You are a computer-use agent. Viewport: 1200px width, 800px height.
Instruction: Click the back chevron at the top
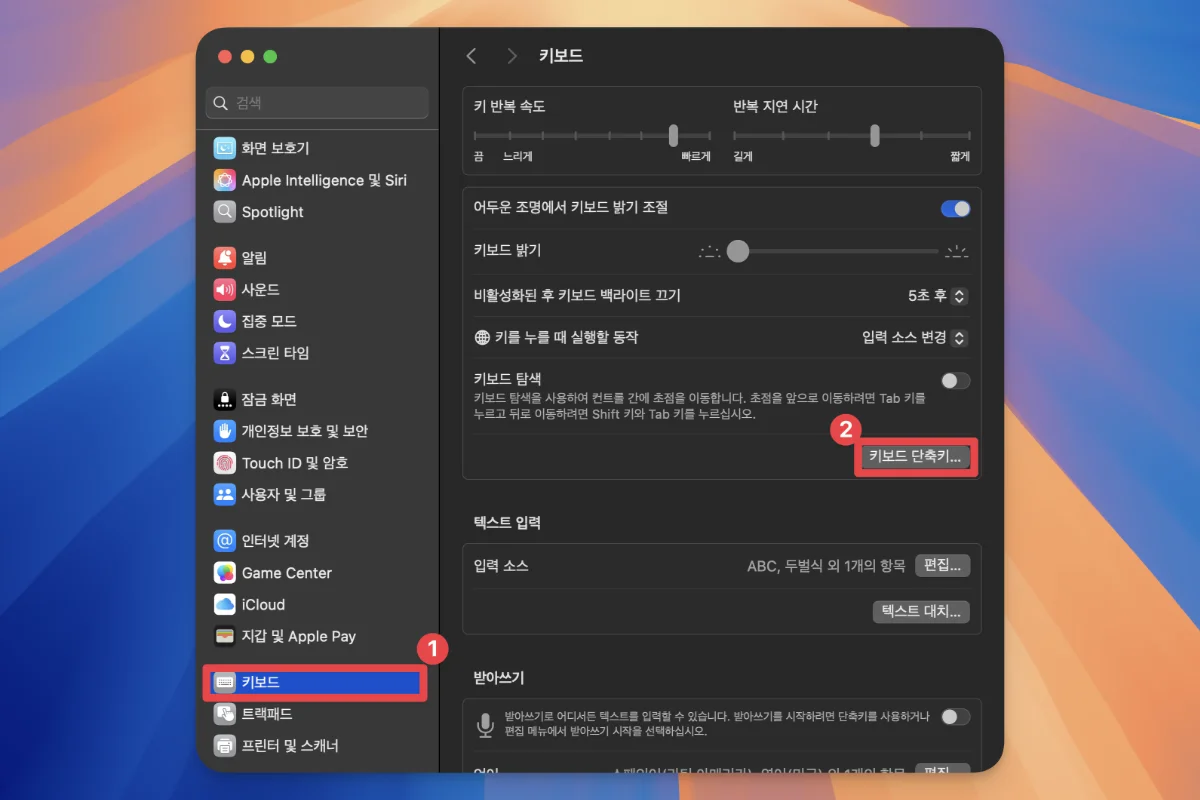point(471,56)
